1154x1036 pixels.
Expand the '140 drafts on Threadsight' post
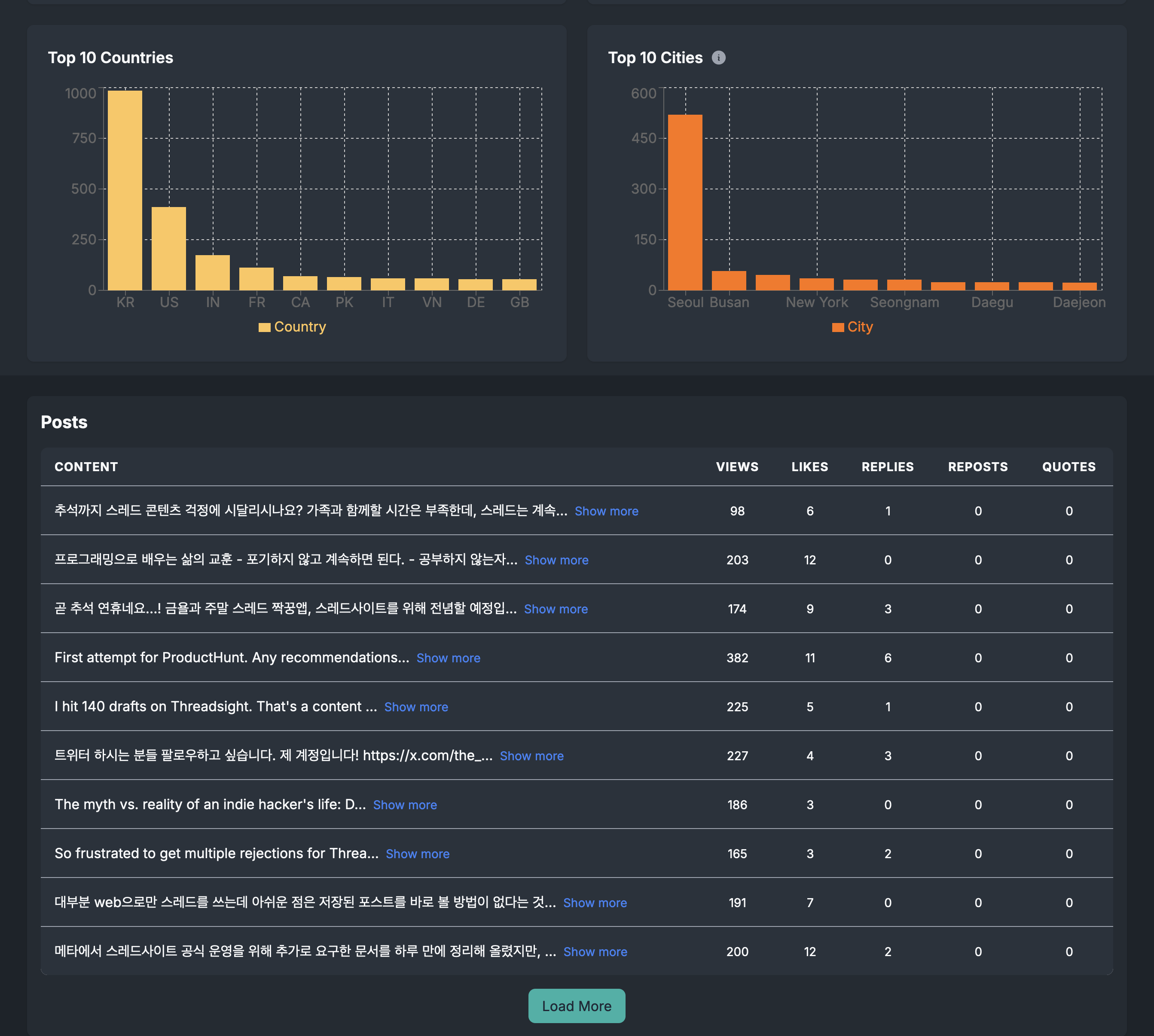415,707
